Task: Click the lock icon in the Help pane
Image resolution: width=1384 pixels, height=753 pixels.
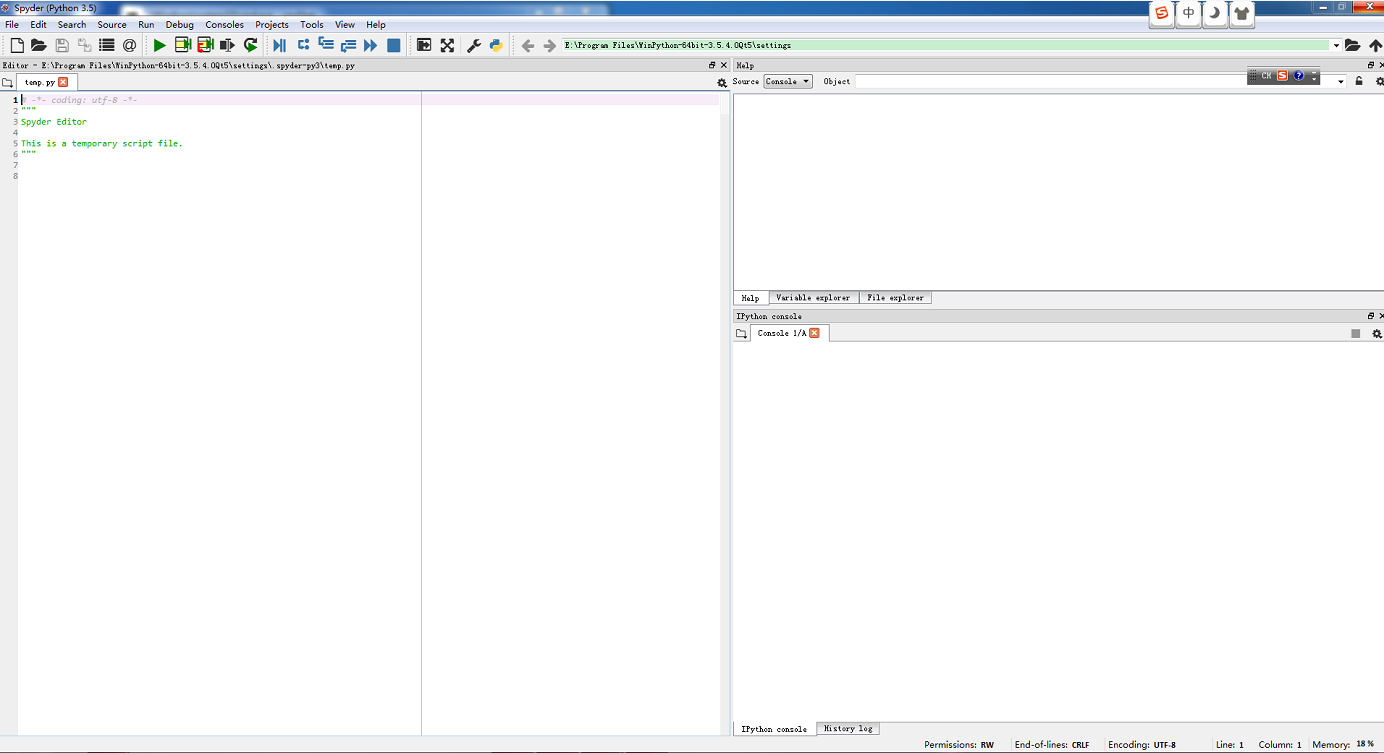Action: click(x=1358, y=81)
